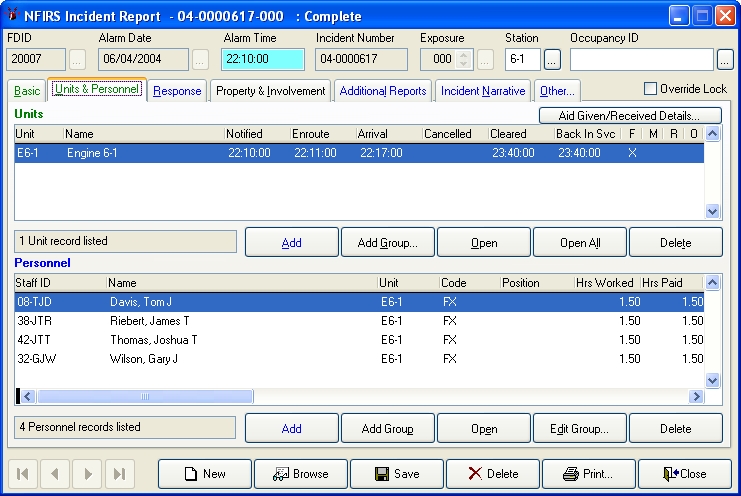Enable the Override Lock checkbox
741x496 pixels.
(650, 89)
